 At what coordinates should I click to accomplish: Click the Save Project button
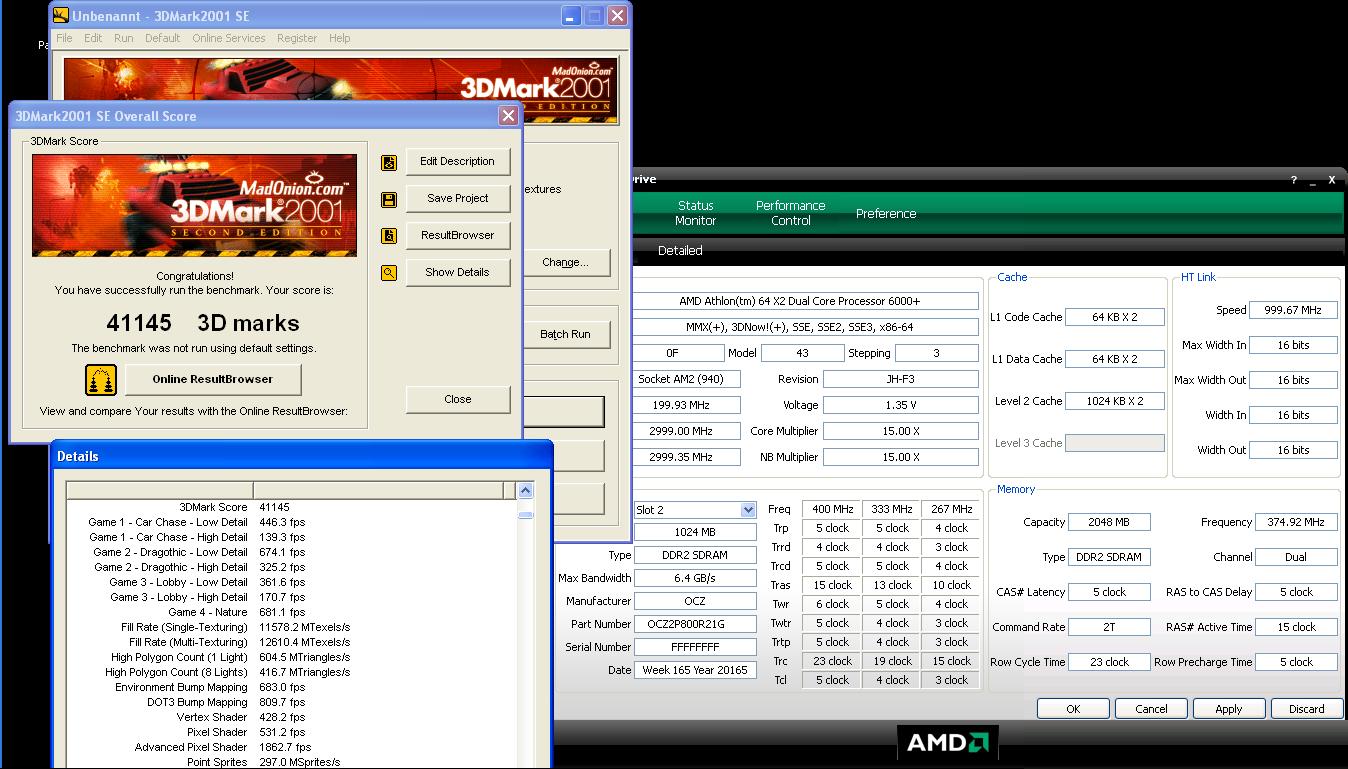[x=457, y=199]
